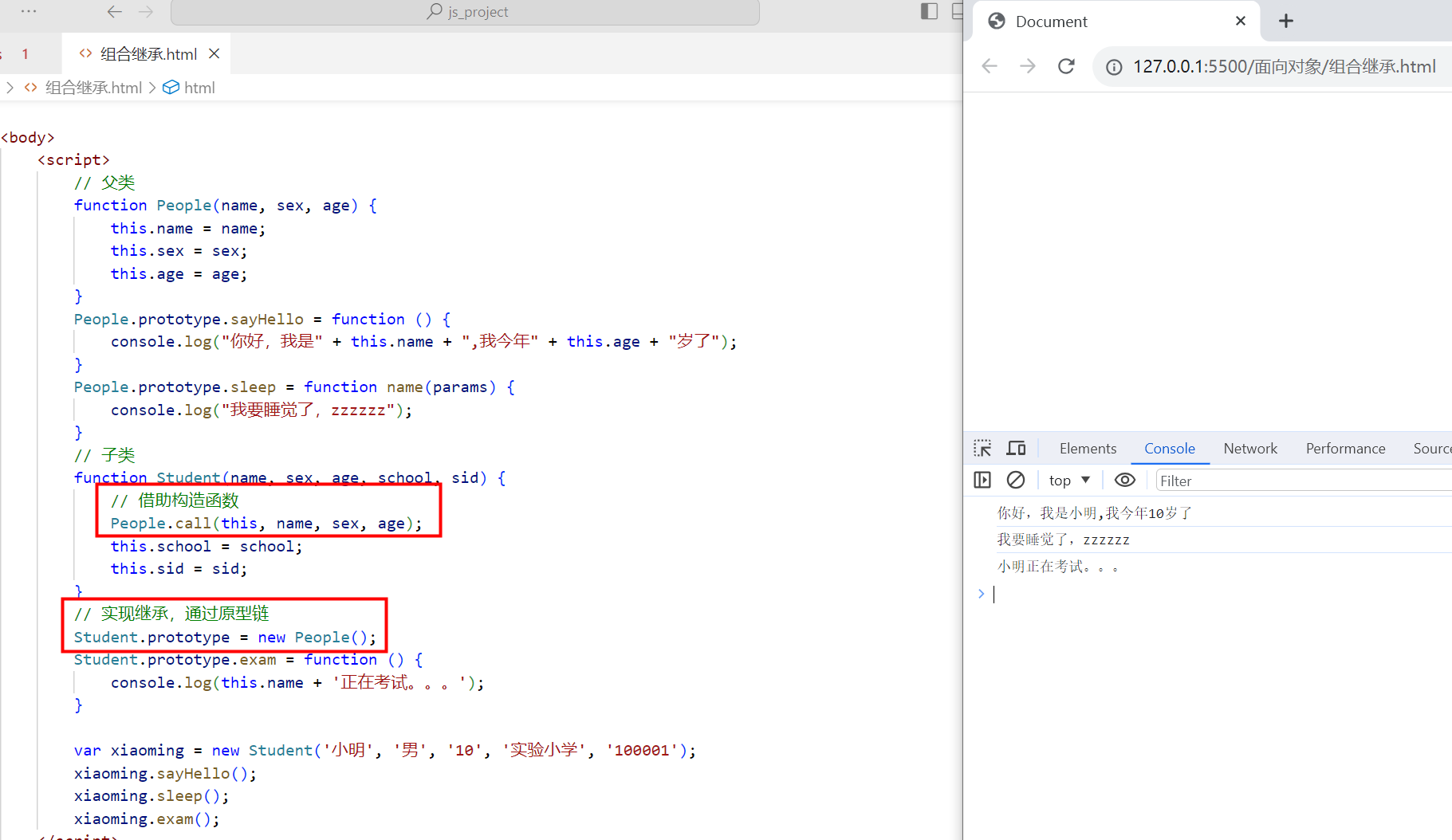Image resolution: width=1452 pixels, height=840 pixels.
Task: Switch to DevTools Sources tab
Action: pos(1432,449)
